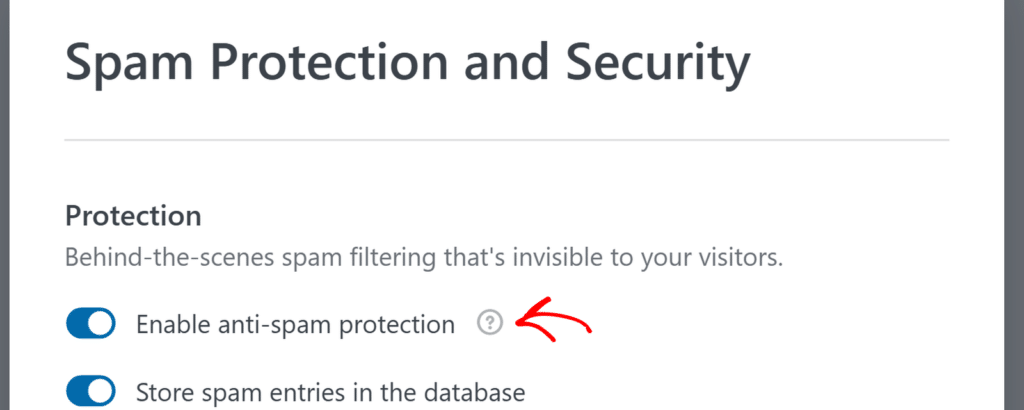Click the white knob of the anti-spam toggle
Image resolution: width=1024 pixels, height=410 pixels.
coord(101,324)
